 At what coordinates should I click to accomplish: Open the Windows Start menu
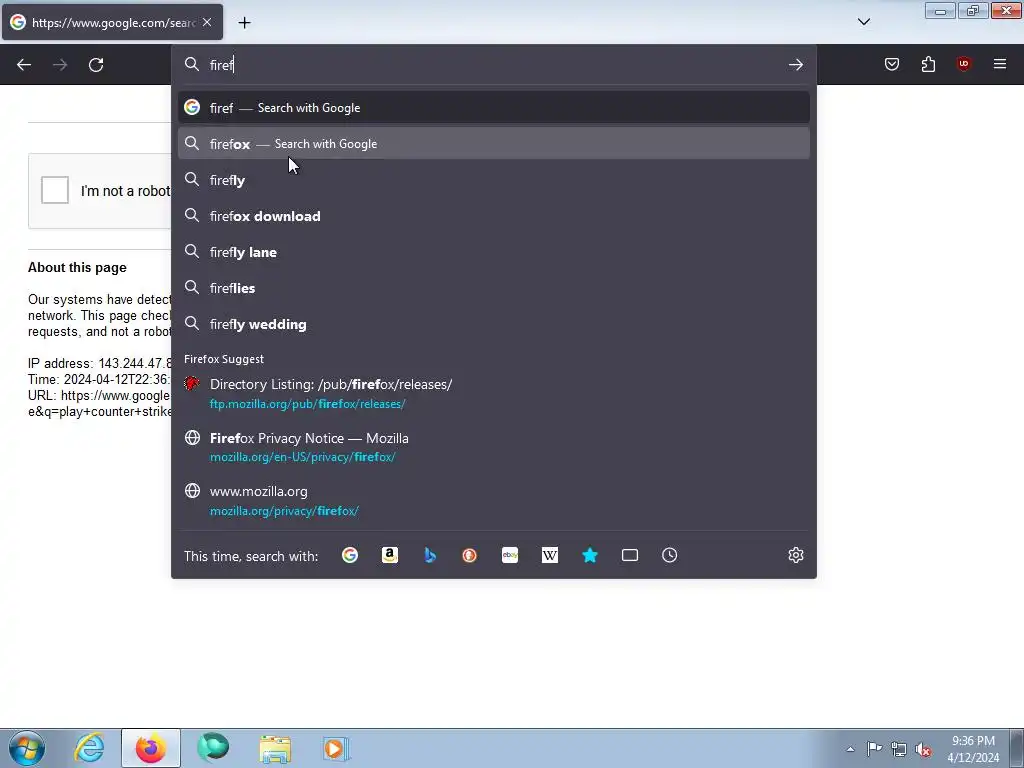click(27, 748)
